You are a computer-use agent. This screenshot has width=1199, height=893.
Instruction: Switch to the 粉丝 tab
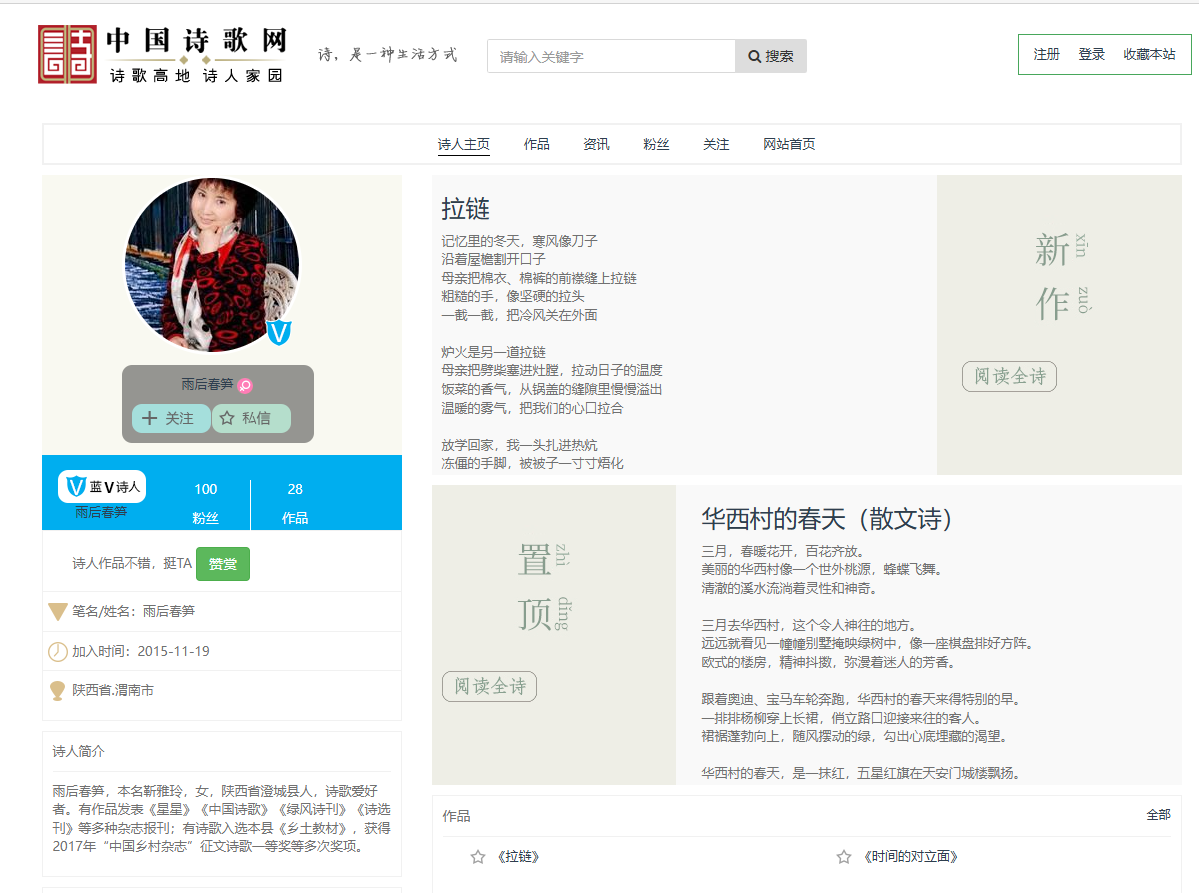[656, 144]
